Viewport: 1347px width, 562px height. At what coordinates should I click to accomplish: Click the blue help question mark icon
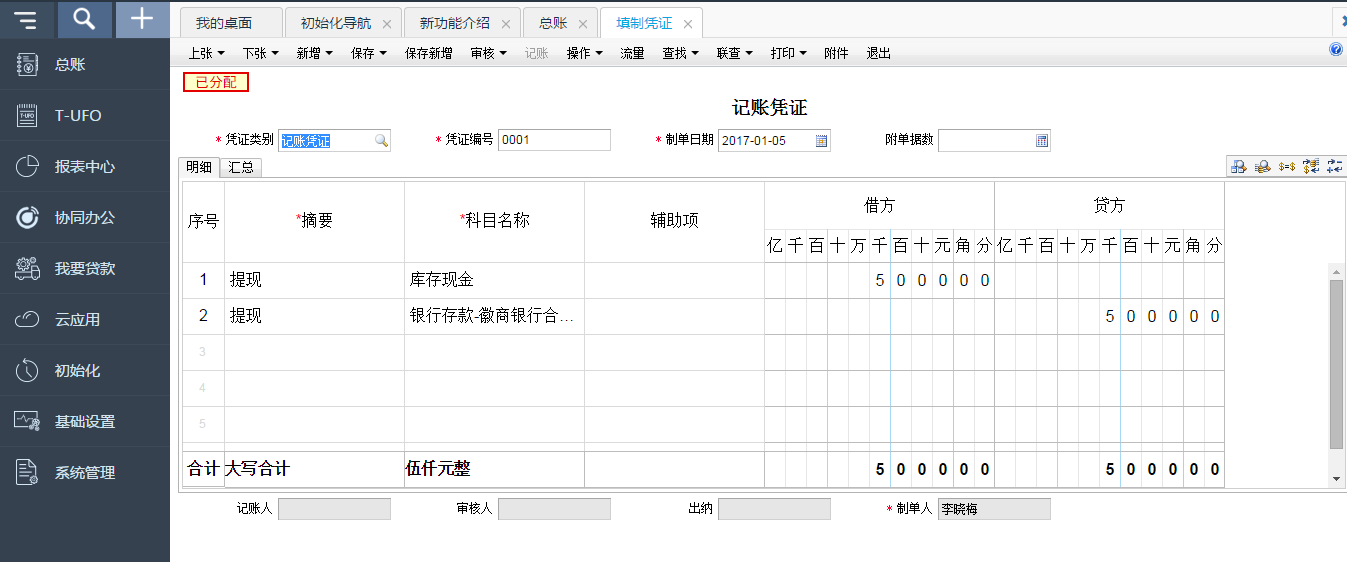1336,49
